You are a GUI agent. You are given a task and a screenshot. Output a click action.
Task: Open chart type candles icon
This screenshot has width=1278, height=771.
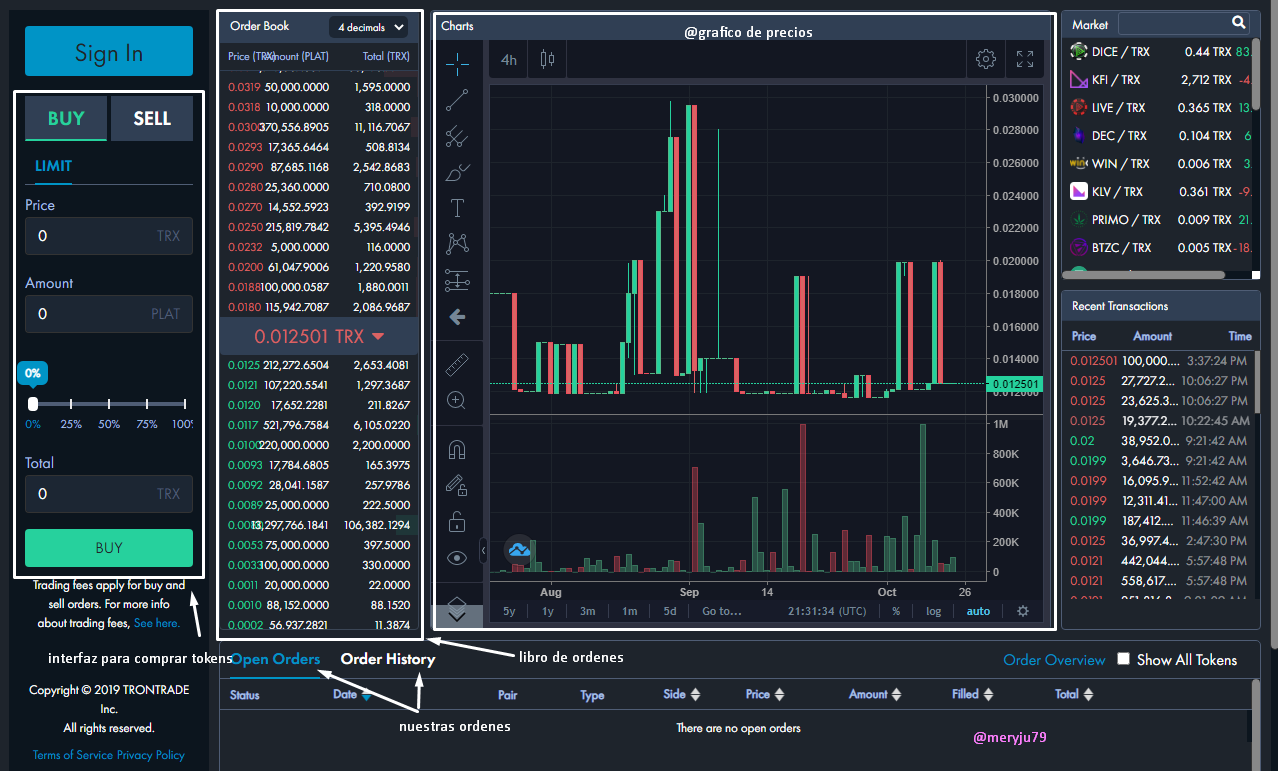[x=547, y=59]
